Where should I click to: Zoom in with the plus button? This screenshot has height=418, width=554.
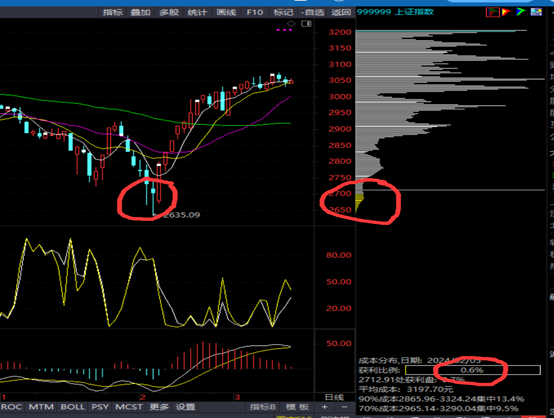coord(324,407)
